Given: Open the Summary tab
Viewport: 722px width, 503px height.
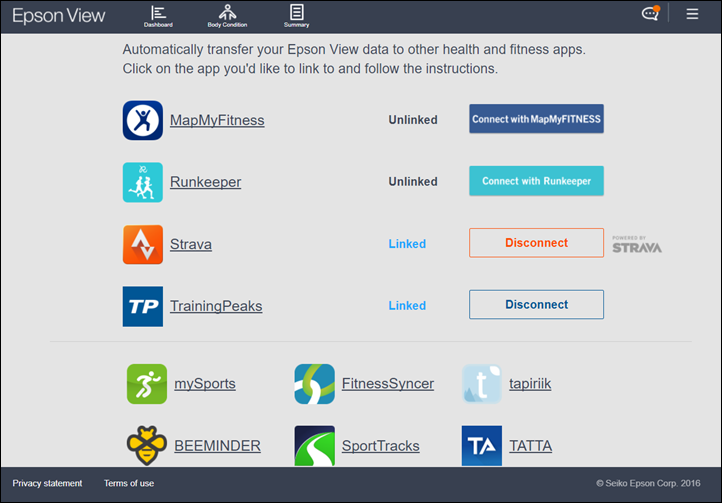Looking at the screenshot, I should coord(296,15).
